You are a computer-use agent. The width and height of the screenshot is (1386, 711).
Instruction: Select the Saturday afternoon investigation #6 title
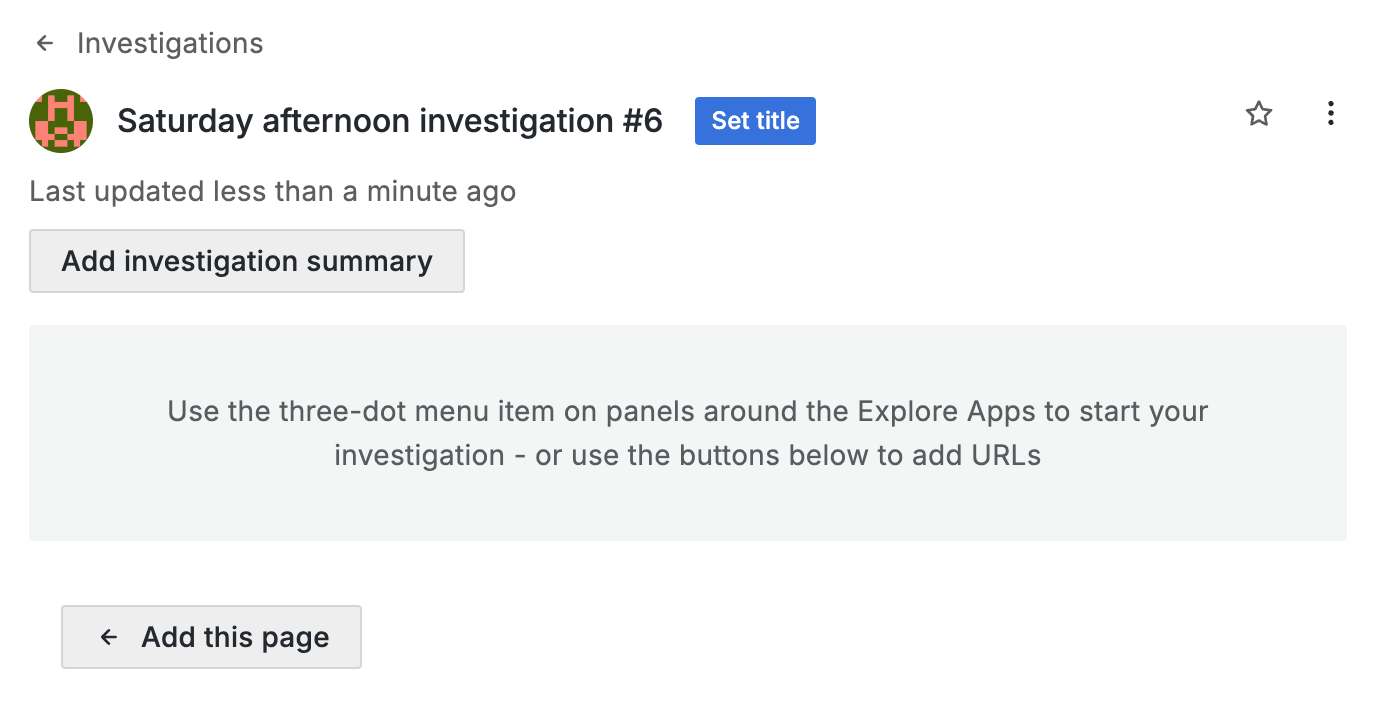click(x=390, y=121)
